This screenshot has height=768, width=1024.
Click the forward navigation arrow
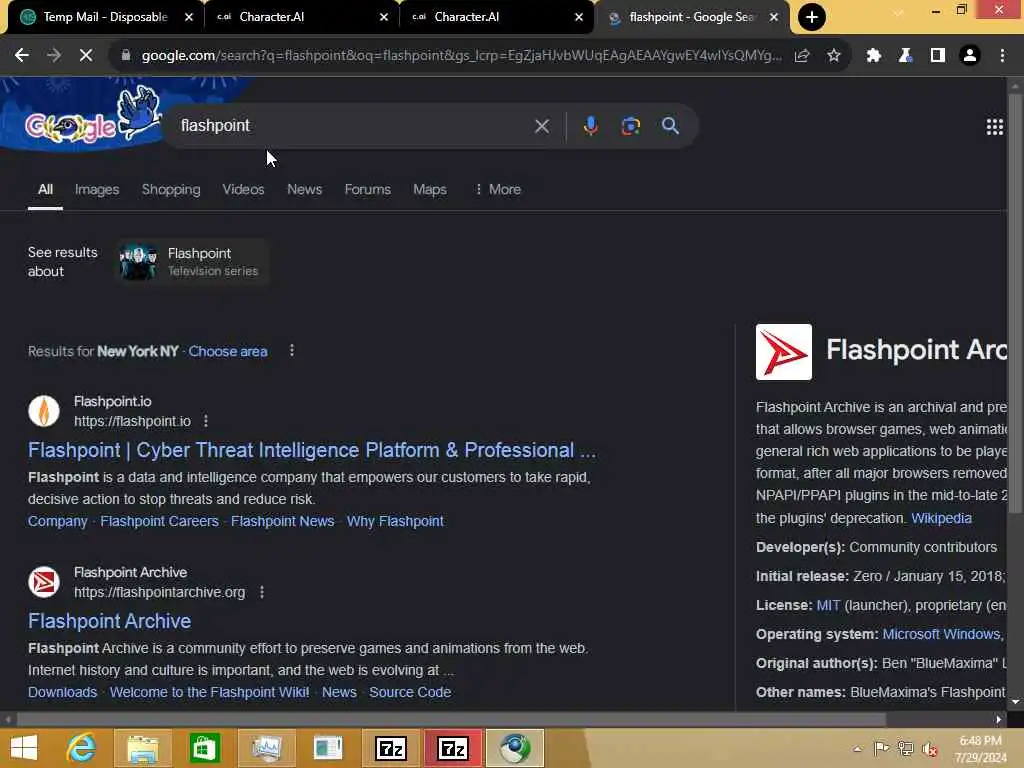click(54, 56)
